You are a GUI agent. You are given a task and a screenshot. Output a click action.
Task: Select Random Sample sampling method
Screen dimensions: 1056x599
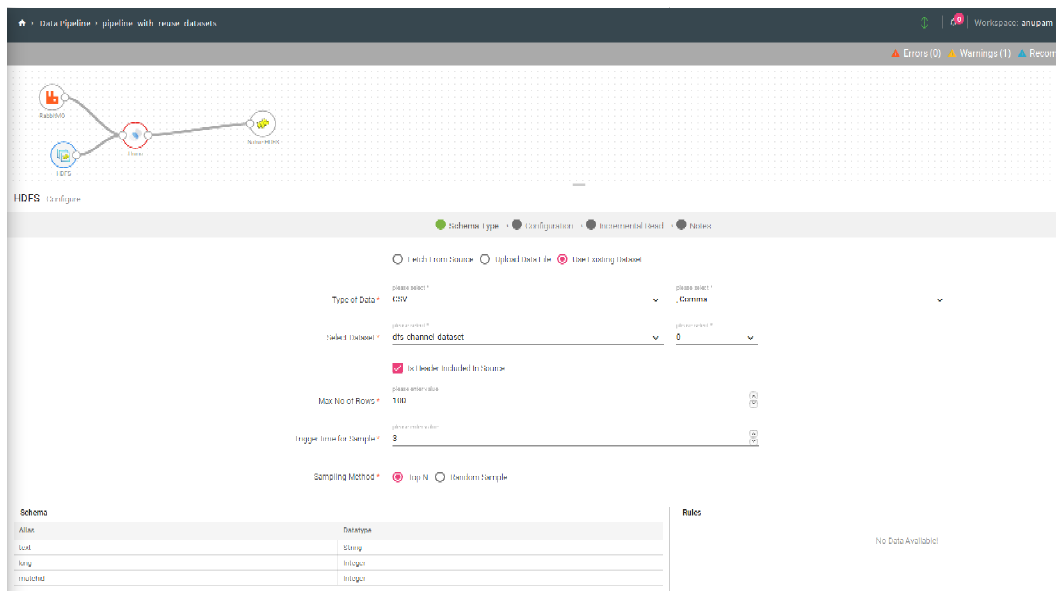click(440, 477)
